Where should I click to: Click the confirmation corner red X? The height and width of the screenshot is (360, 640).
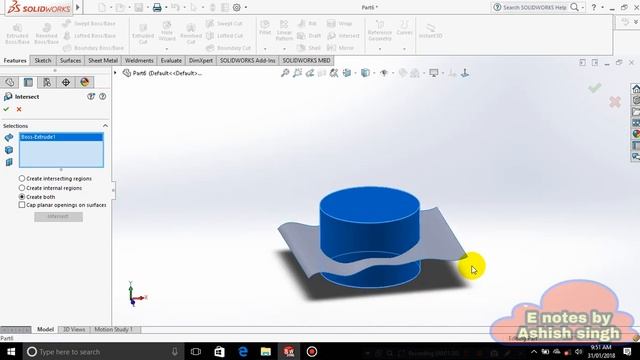pyautogui.click(x=615, y=102)
